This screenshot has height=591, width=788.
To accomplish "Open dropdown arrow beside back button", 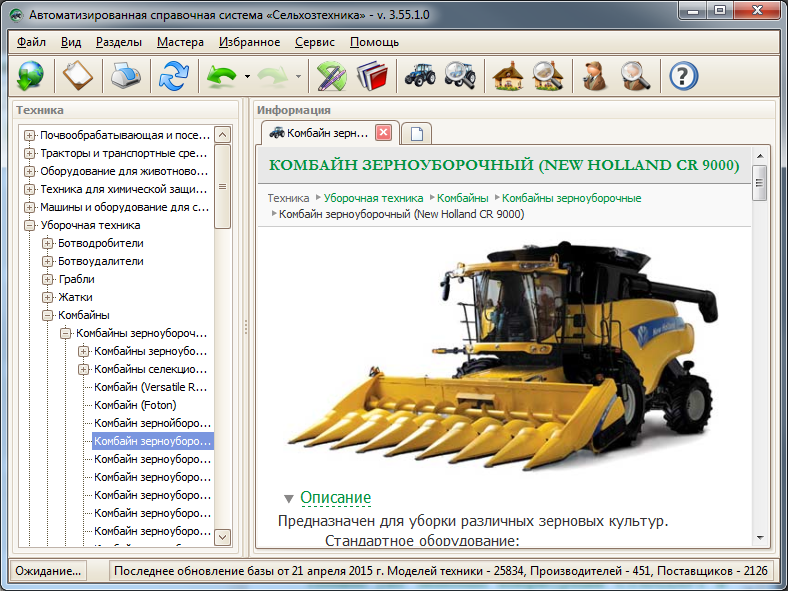I will point(247,76).
